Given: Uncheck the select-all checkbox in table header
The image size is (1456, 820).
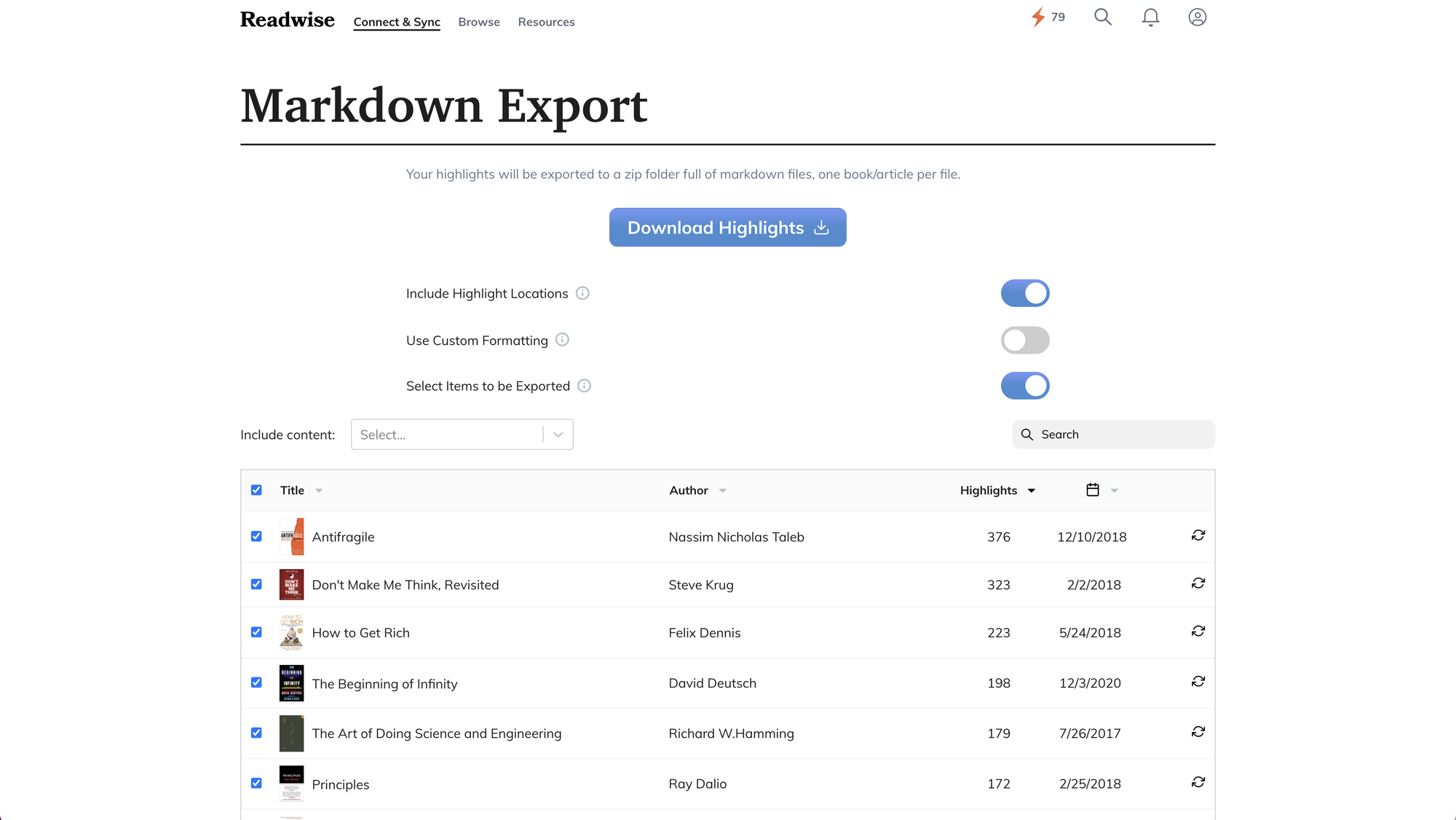Looking at the screenshot, I should click(256, 490).
